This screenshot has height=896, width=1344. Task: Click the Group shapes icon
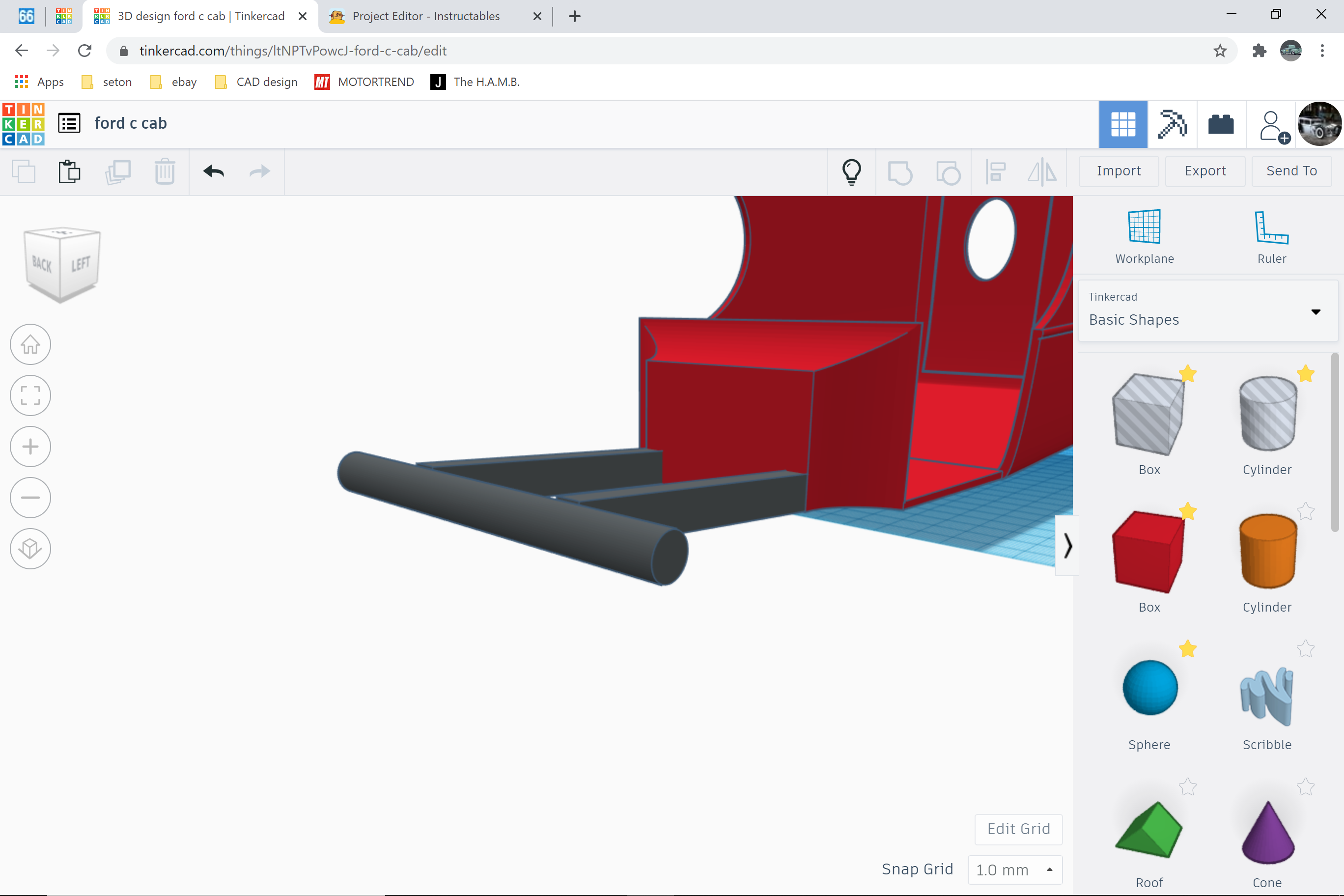(x=900, y=172)
